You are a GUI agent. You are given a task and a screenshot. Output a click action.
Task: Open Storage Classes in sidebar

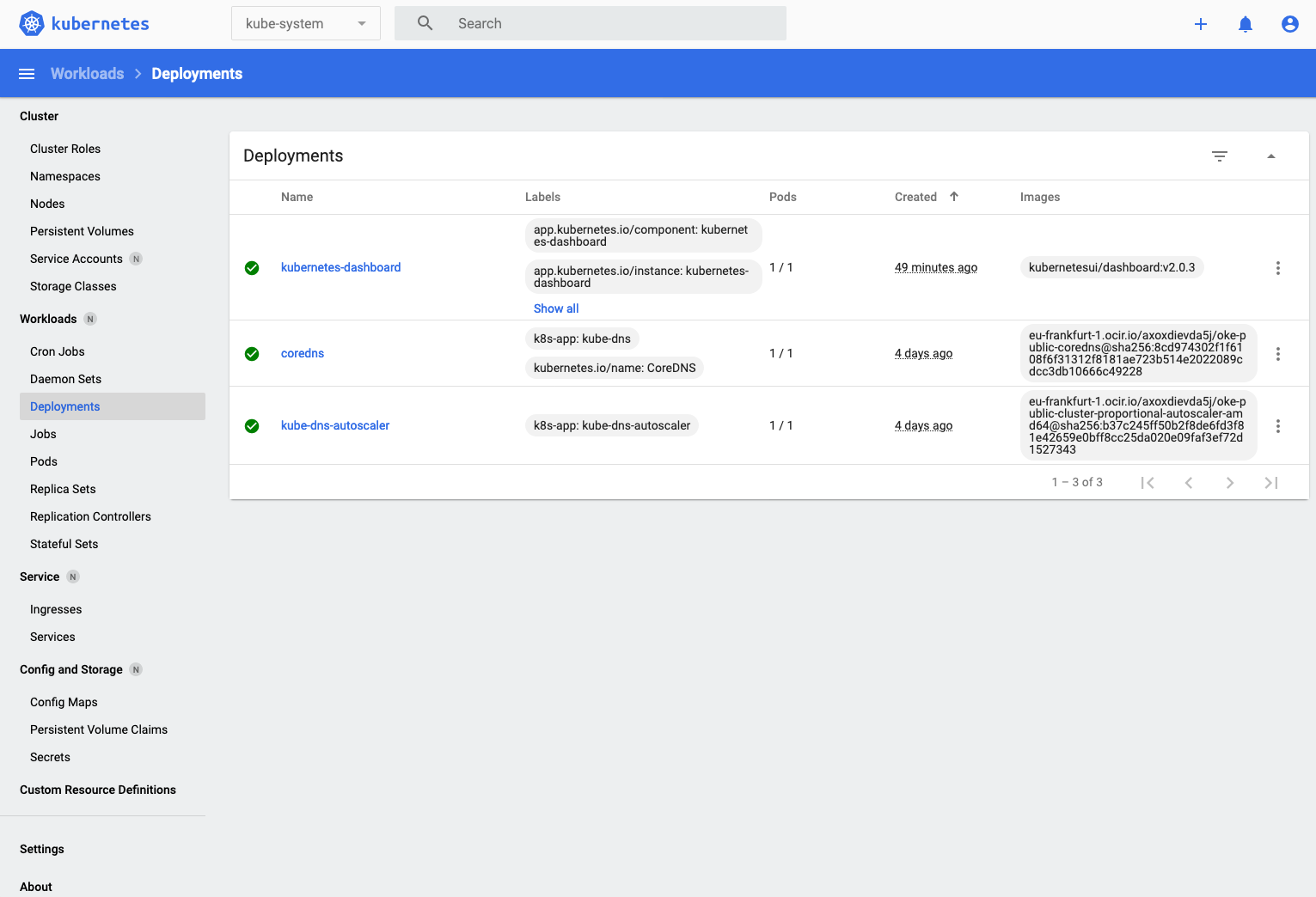point(73,286)
